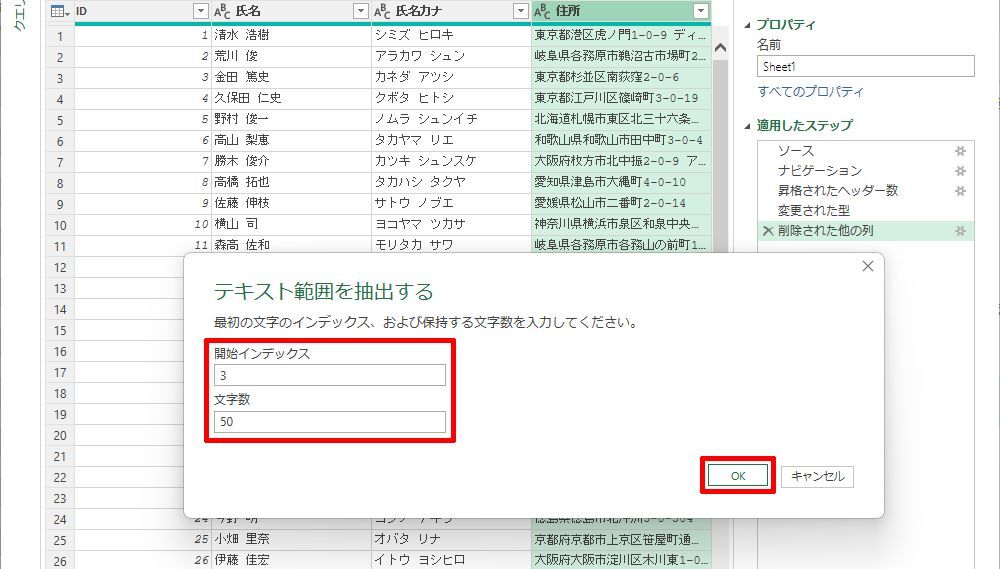The height and width of the screenshot is (569, 1000).
Task: Open the table menu icon beside ID header
Action: (59, 11)
